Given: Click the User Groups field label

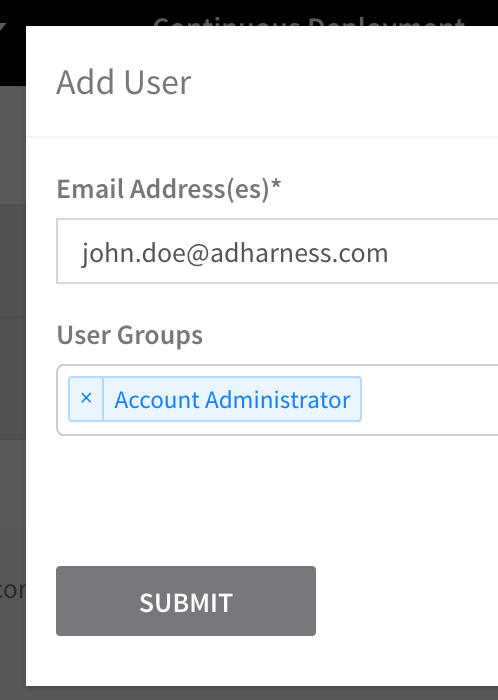Looking at the screenshot, I should pos(129,335).
